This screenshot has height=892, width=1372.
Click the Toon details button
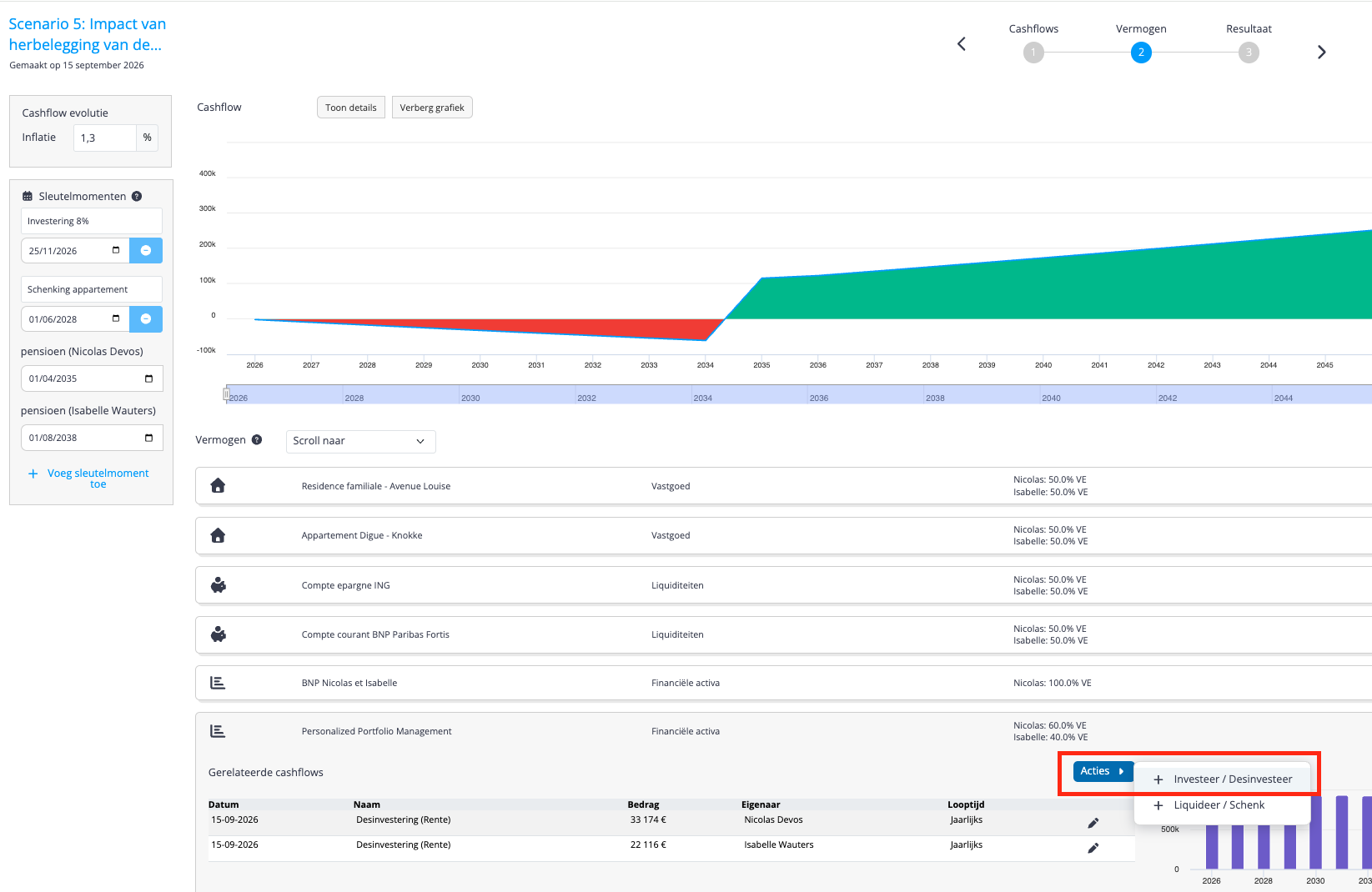[x=351, y=108]
